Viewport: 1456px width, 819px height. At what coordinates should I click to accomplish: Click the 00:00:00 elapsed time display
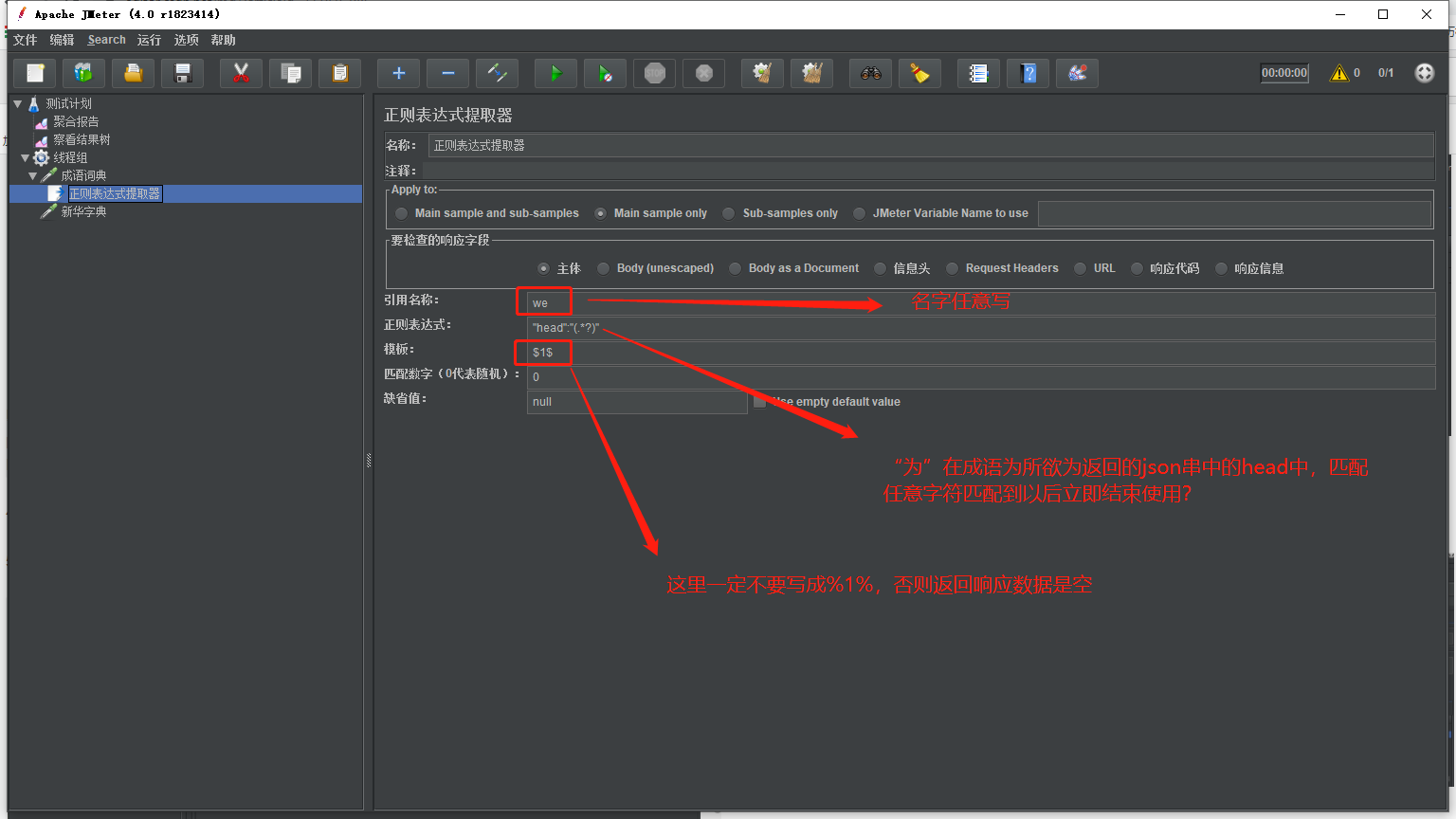1284,73
